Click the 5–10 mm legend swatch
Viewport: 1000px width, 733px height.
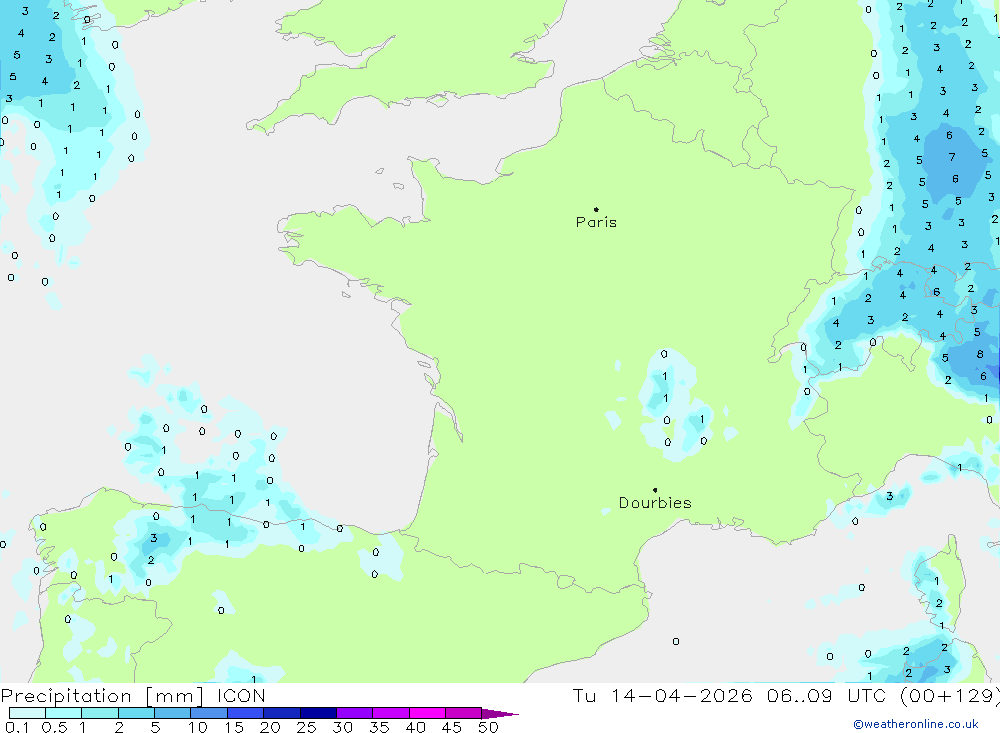[172, 713]
